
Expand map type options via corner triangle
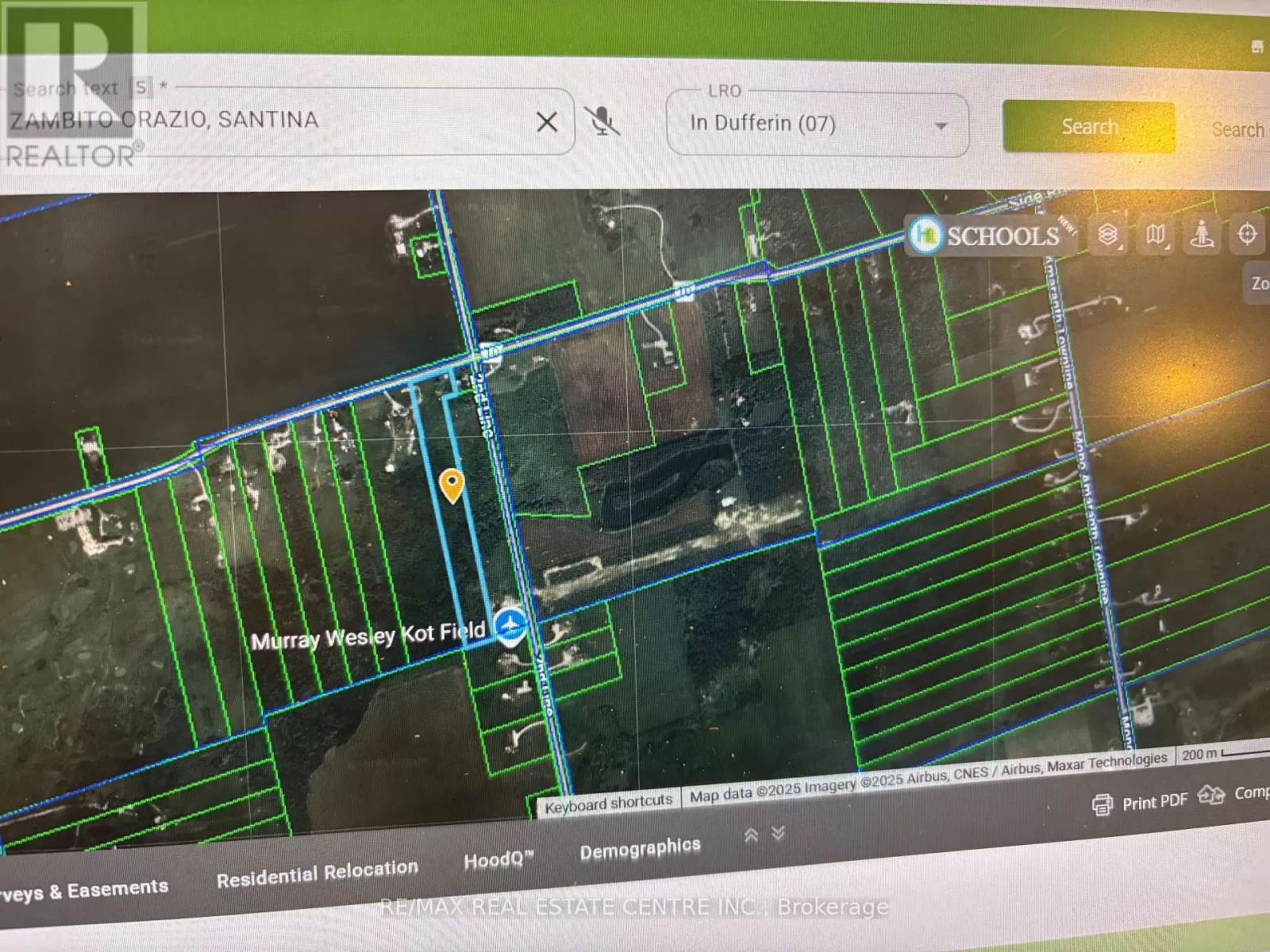[x=1167, y=248]
